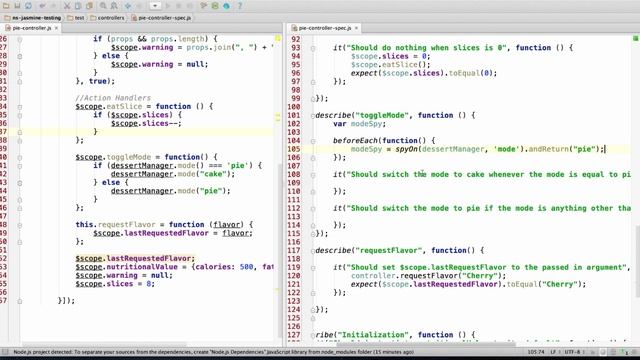This screenshot has height=360, width=640.
Task: Click the tool windows icon in the status bar's left corner
Action: [5, 352]
